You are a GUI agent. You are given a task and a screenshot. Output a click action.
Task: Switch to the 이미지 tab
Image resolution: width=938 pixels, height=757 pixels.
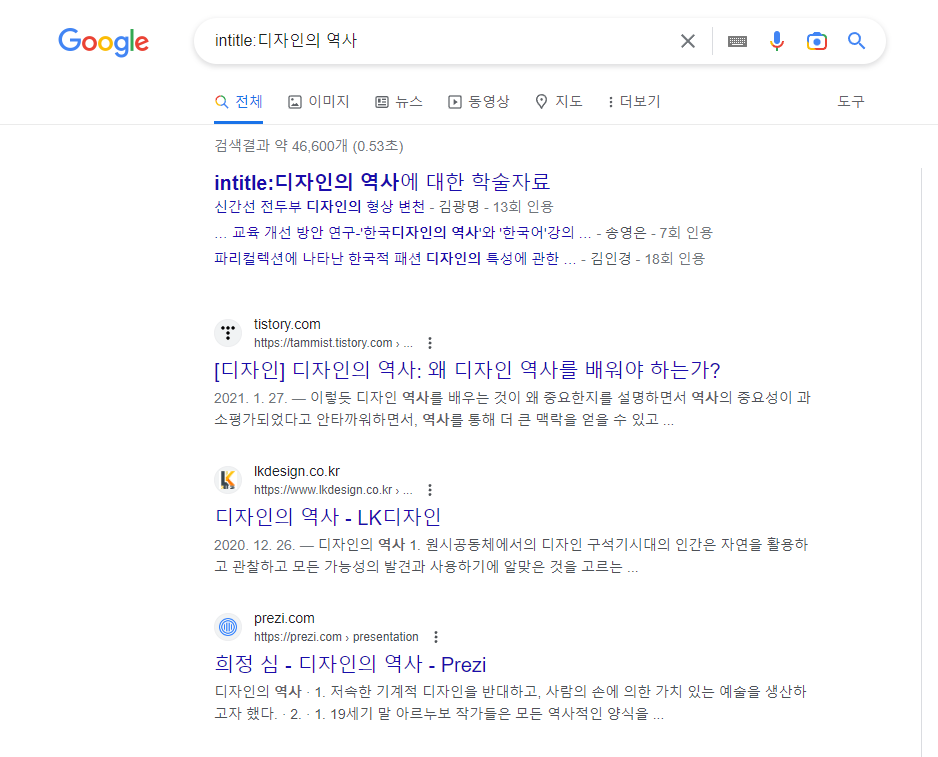319,102
